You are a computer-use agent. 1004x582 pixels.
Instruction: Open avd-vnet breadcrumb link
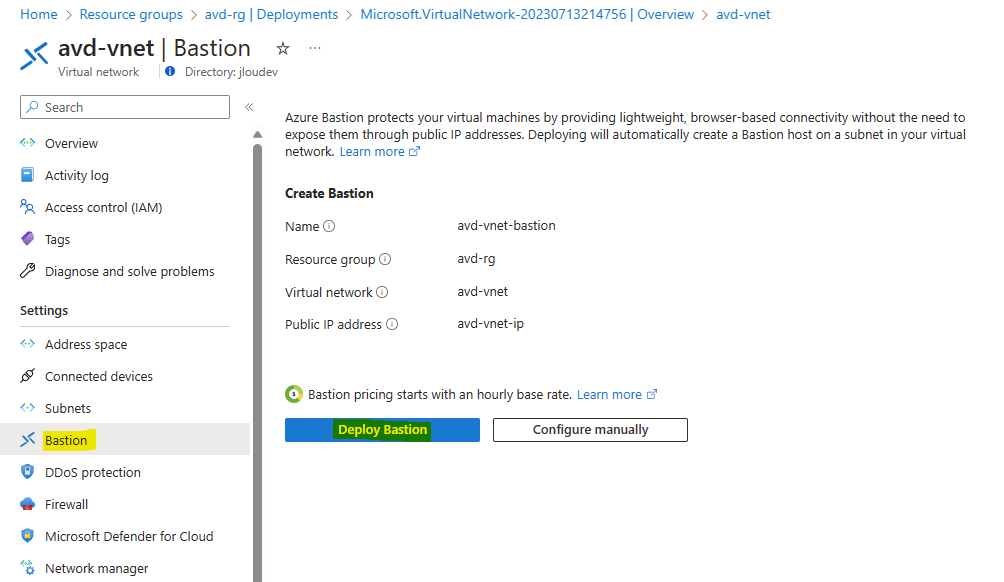743,14
